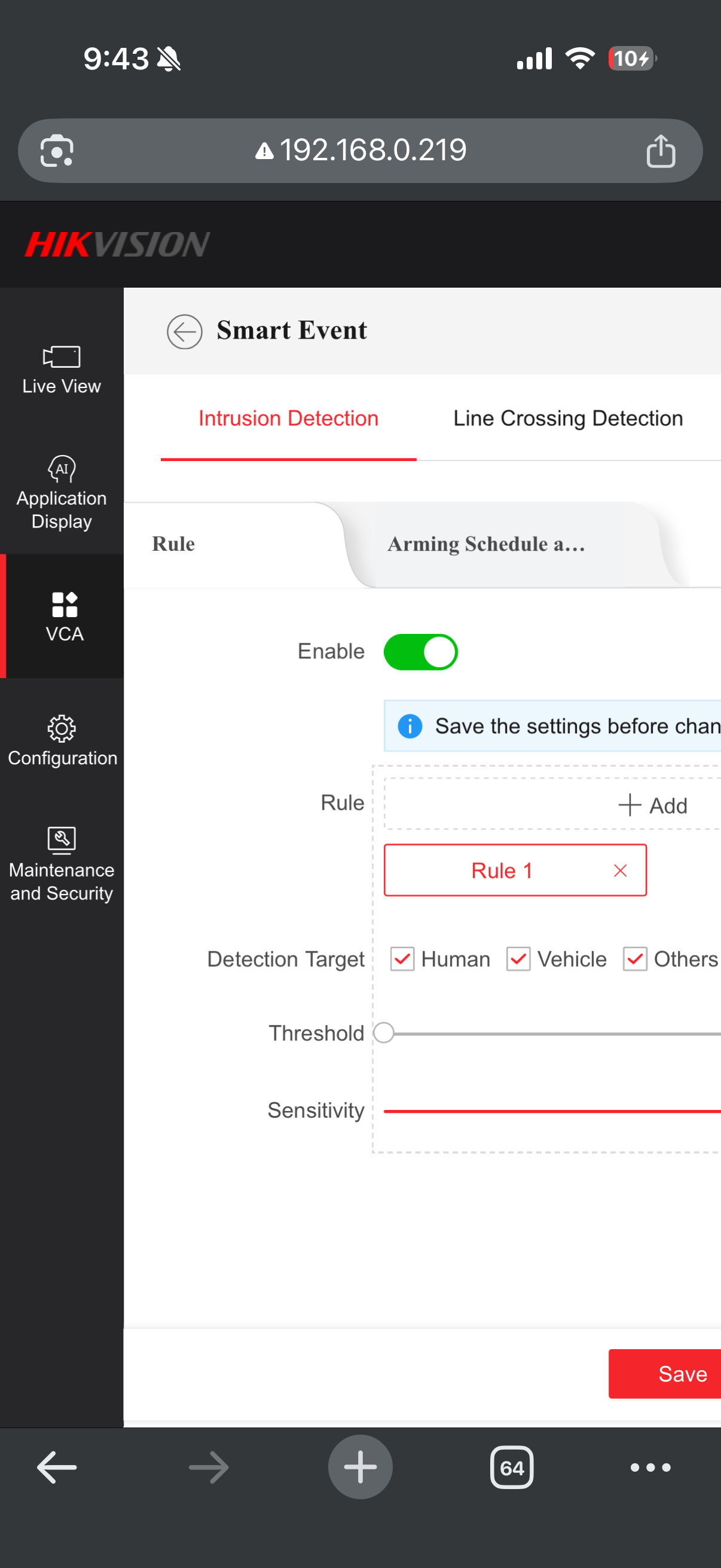The height and width of the screenshot is (1568, 721).
Task: Uncheck the Others detection target
Action: pyautogui.click(x=634, y=959)
